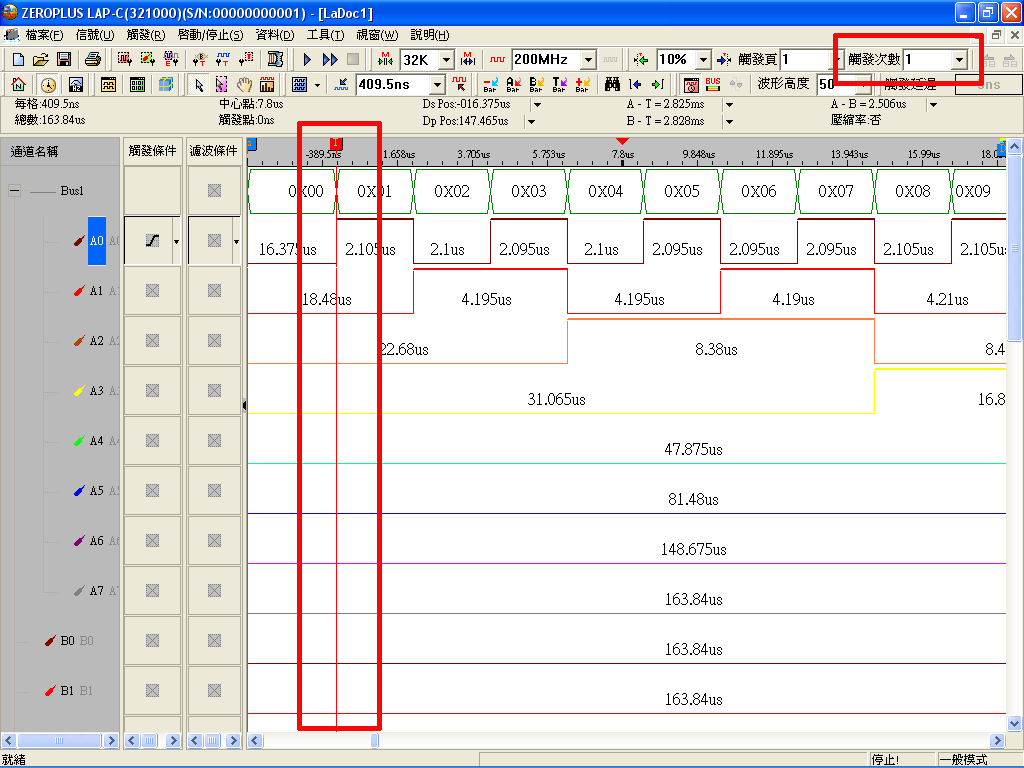Select the hand pan tool

click(x=244, y=85)
